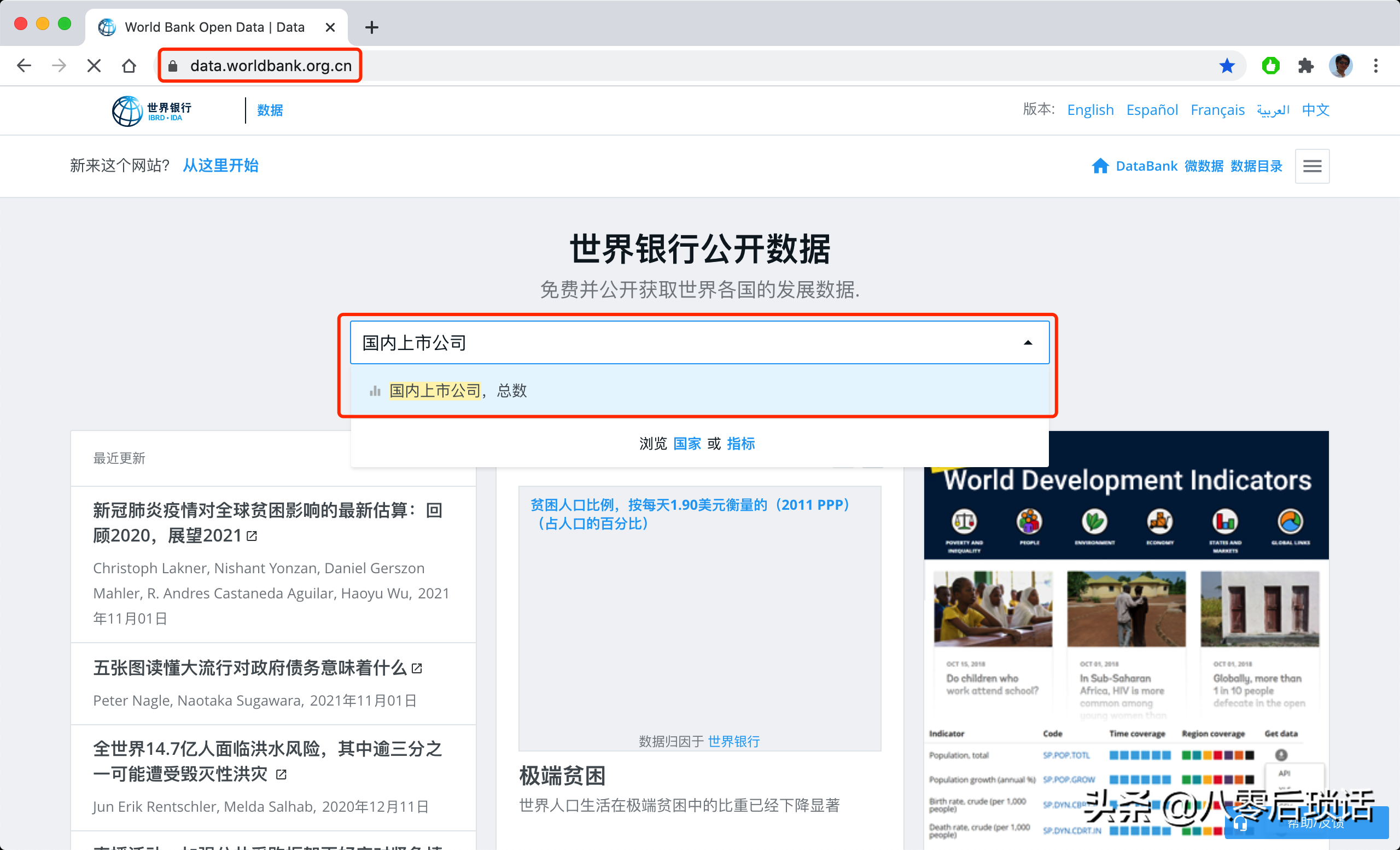Select the People icon
This screenshot has height=850, width=1400.
click(x=1029, y=522)
